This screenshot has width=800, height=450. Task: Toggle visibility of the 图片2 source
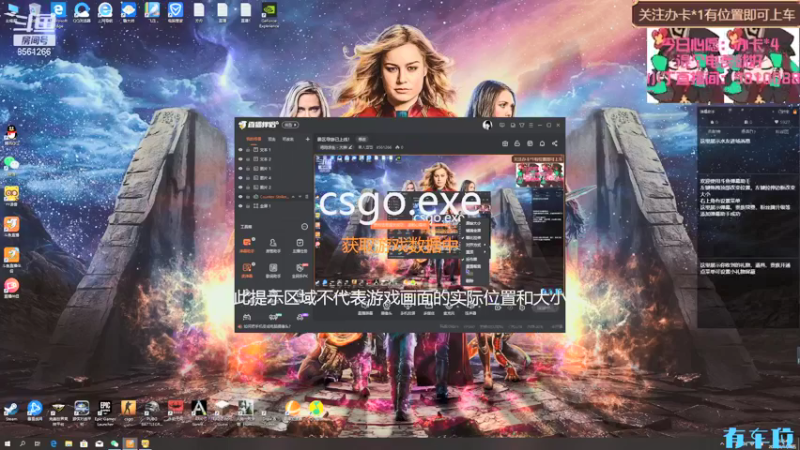pos(240,187)
